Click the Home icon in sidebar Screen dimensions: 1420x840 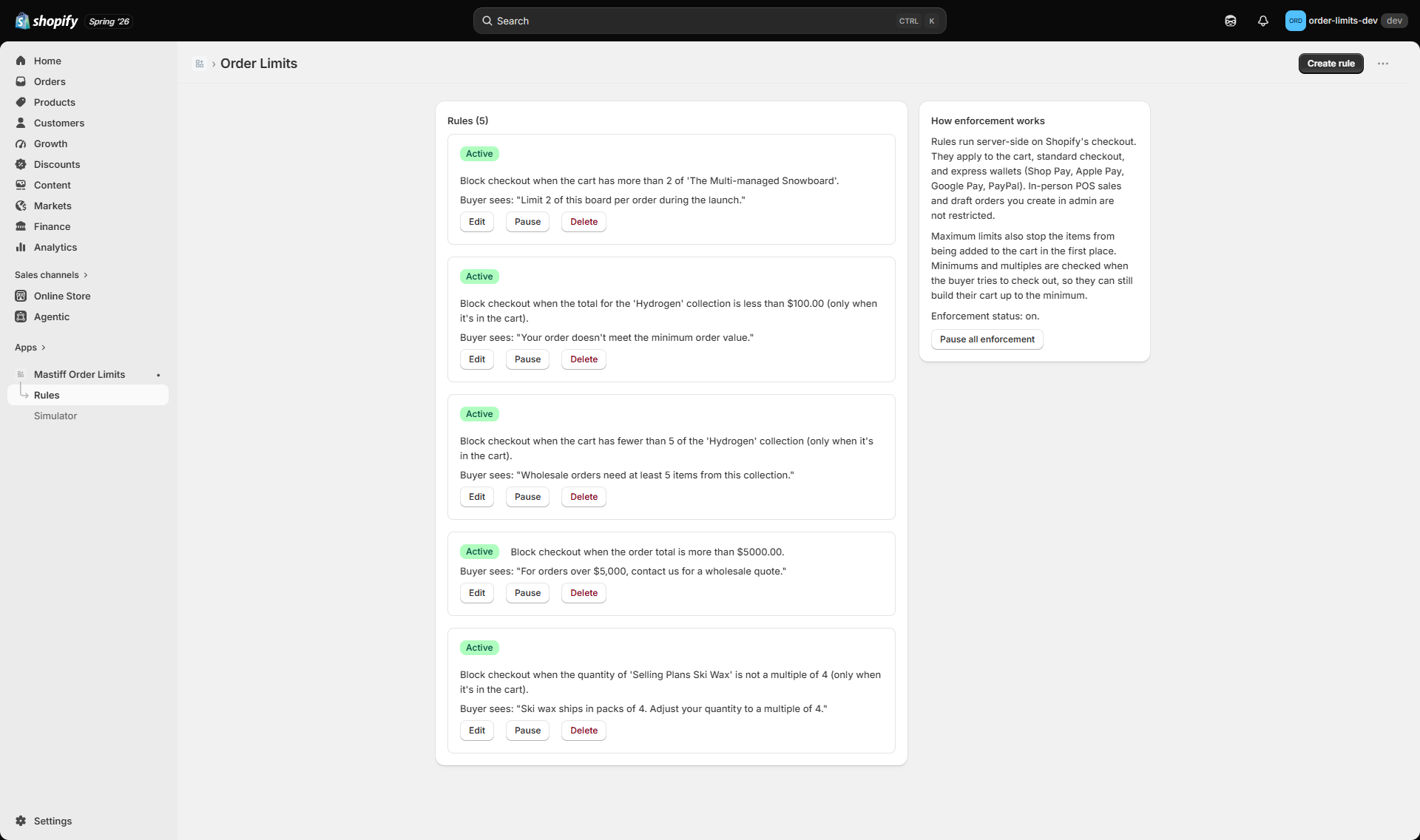[x=21, y=61]
